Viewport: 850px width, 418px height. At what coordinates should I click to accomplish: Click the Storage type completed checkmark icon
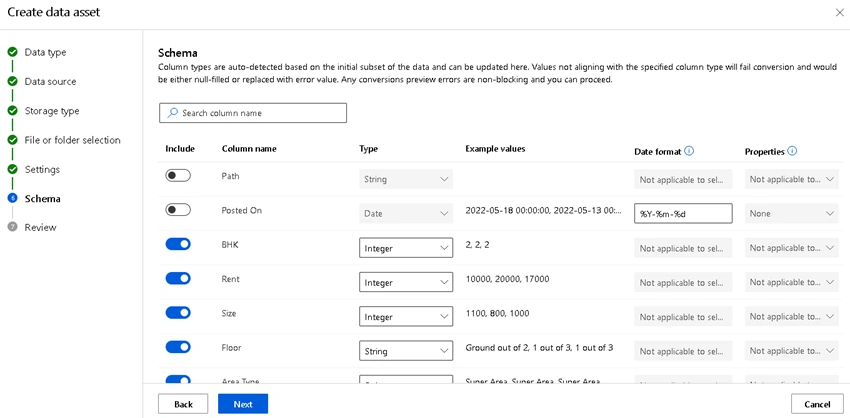coord(12,111)
